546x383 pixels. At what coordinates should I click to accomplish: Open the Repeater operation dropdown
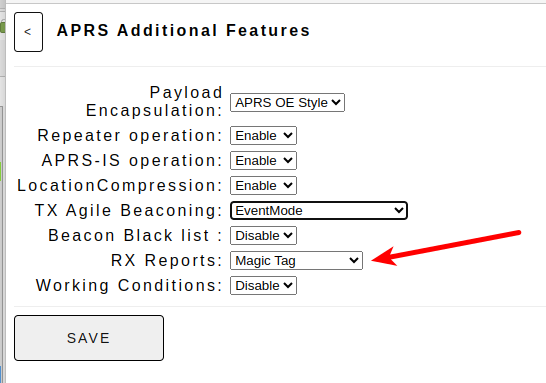[263, 135]
